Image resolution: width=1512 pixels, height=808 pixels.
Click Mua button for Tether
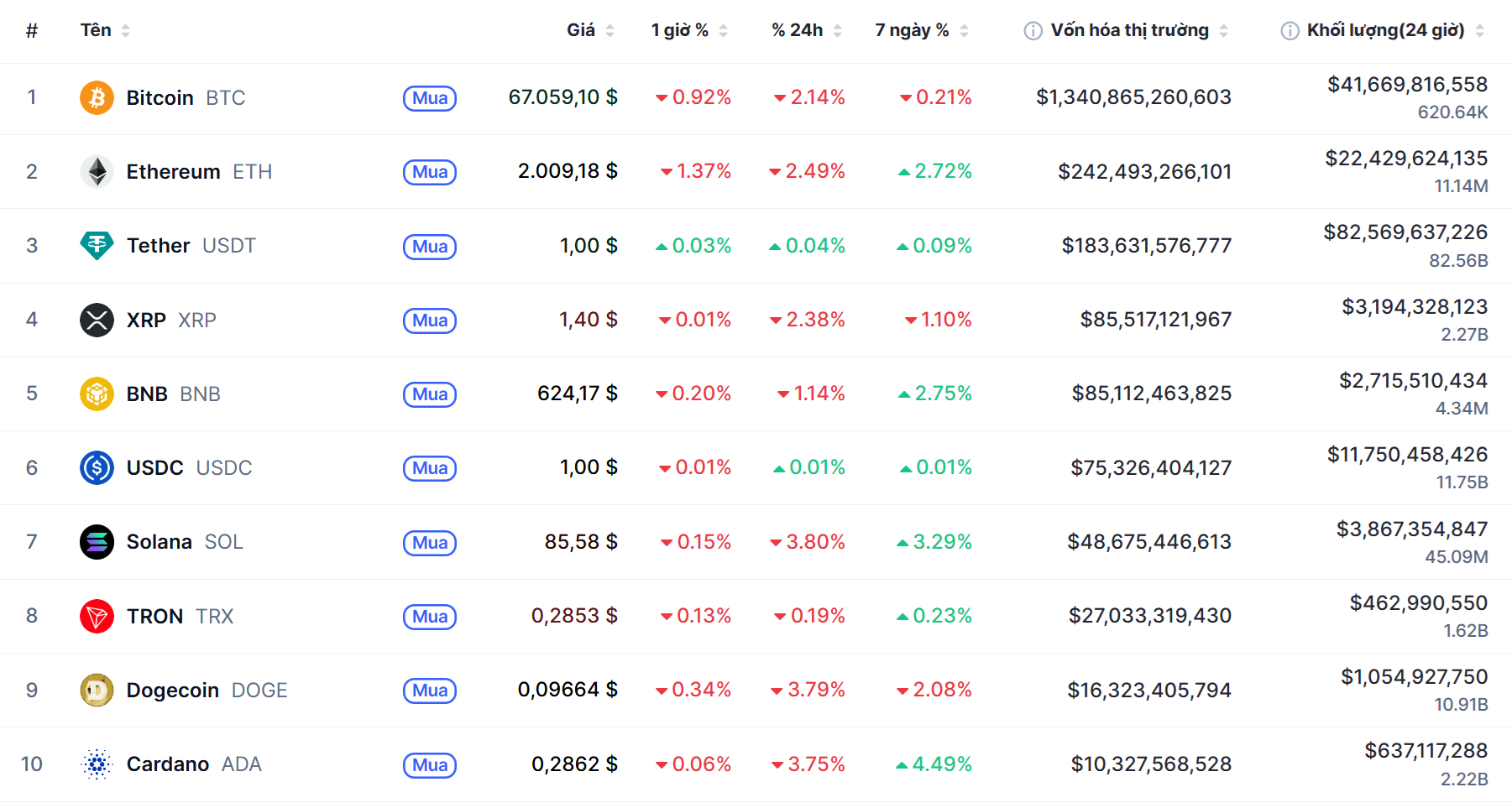tap(430, 247)
